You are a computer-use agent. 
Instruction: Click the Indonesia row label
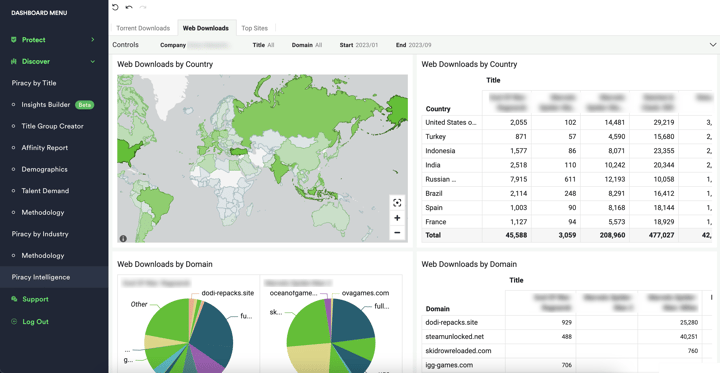[x=440, y=151]
